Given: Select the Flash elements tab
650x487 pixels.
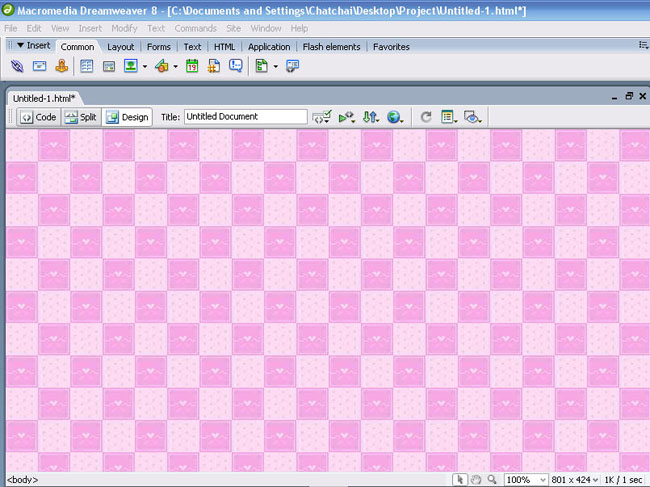Looking at the screenshot, I should click(x=331, y=47).
